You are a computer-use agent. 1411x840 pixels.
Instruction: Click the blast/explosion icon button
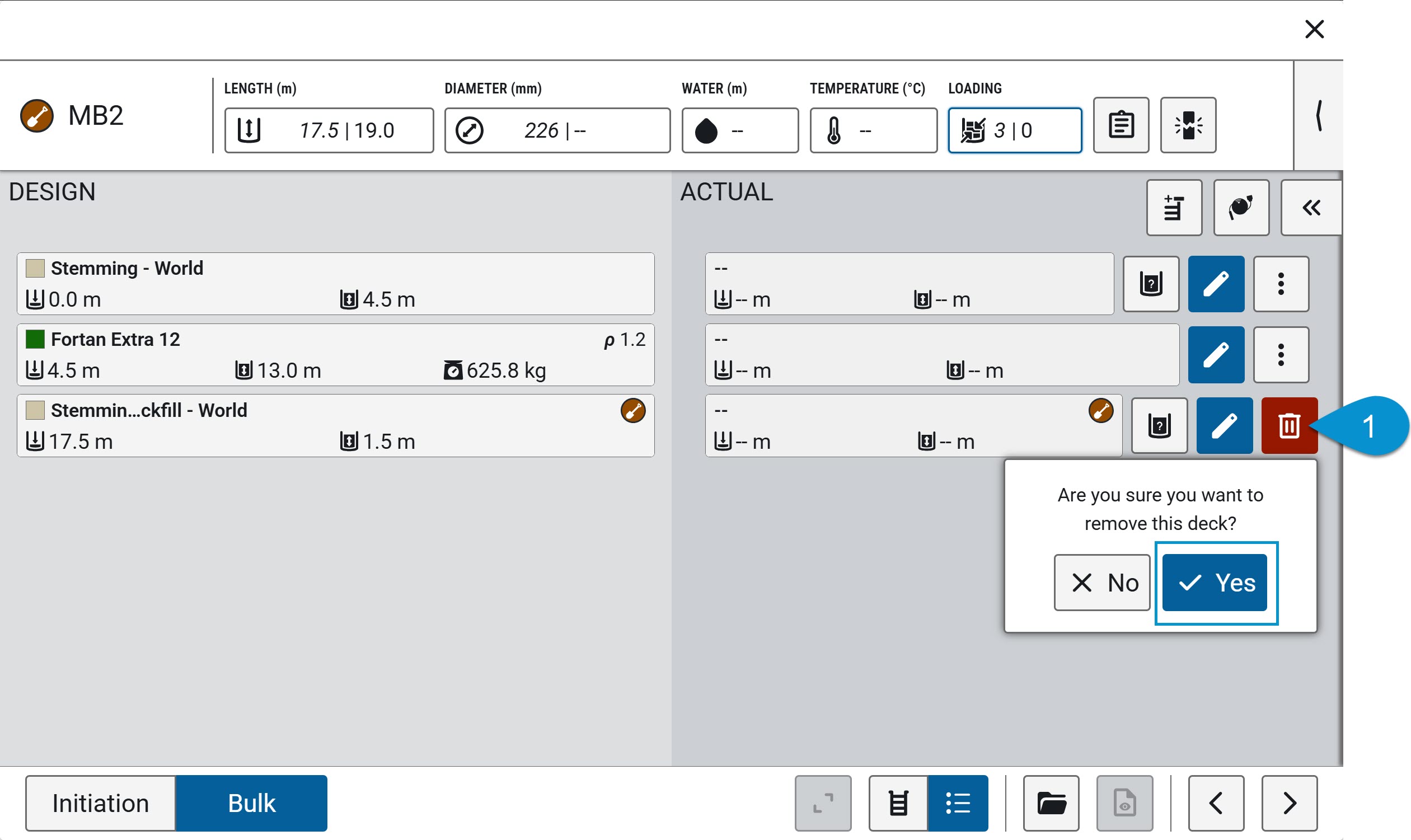point(1188,125)
